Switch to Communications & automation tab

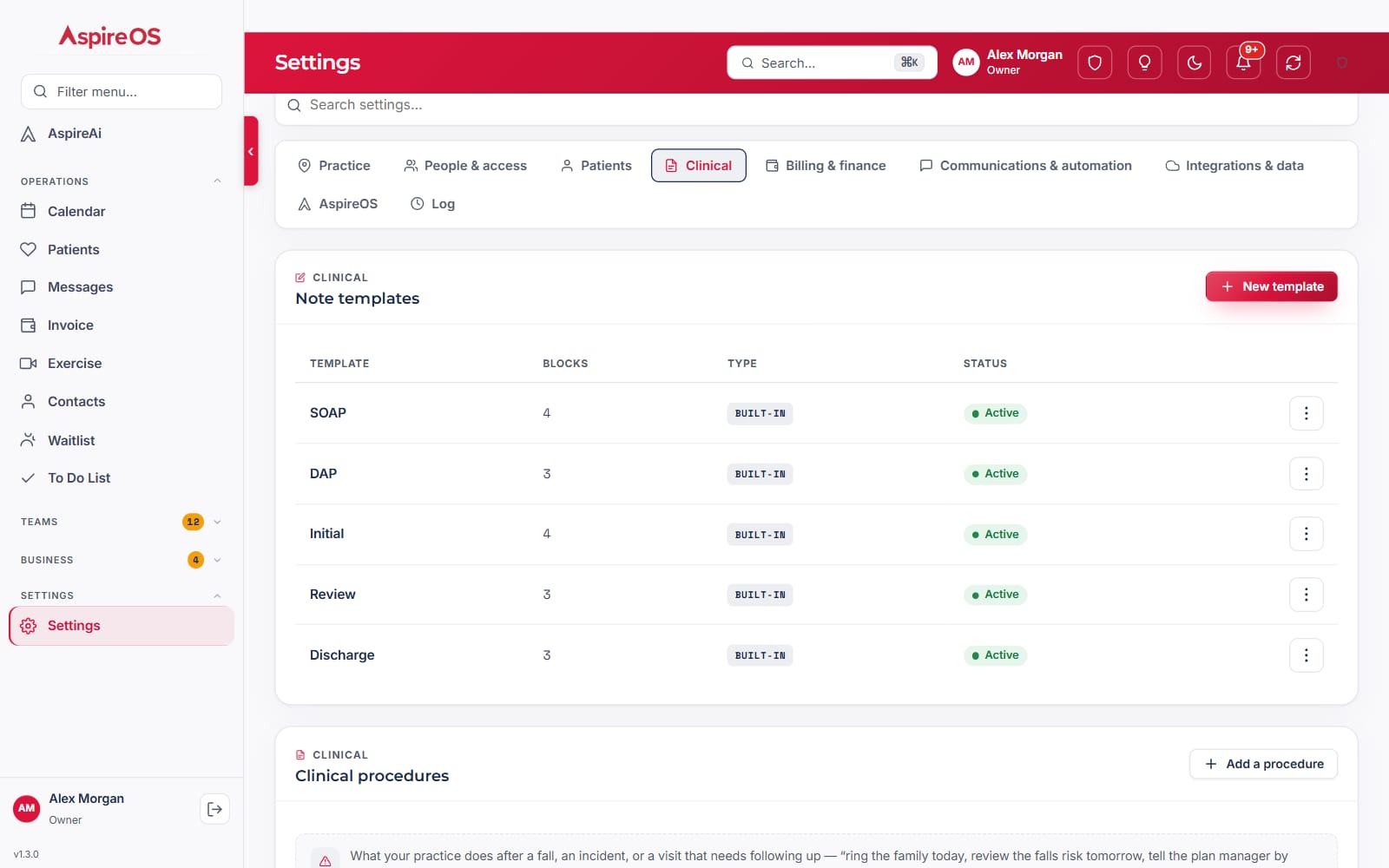[1025, 166]
